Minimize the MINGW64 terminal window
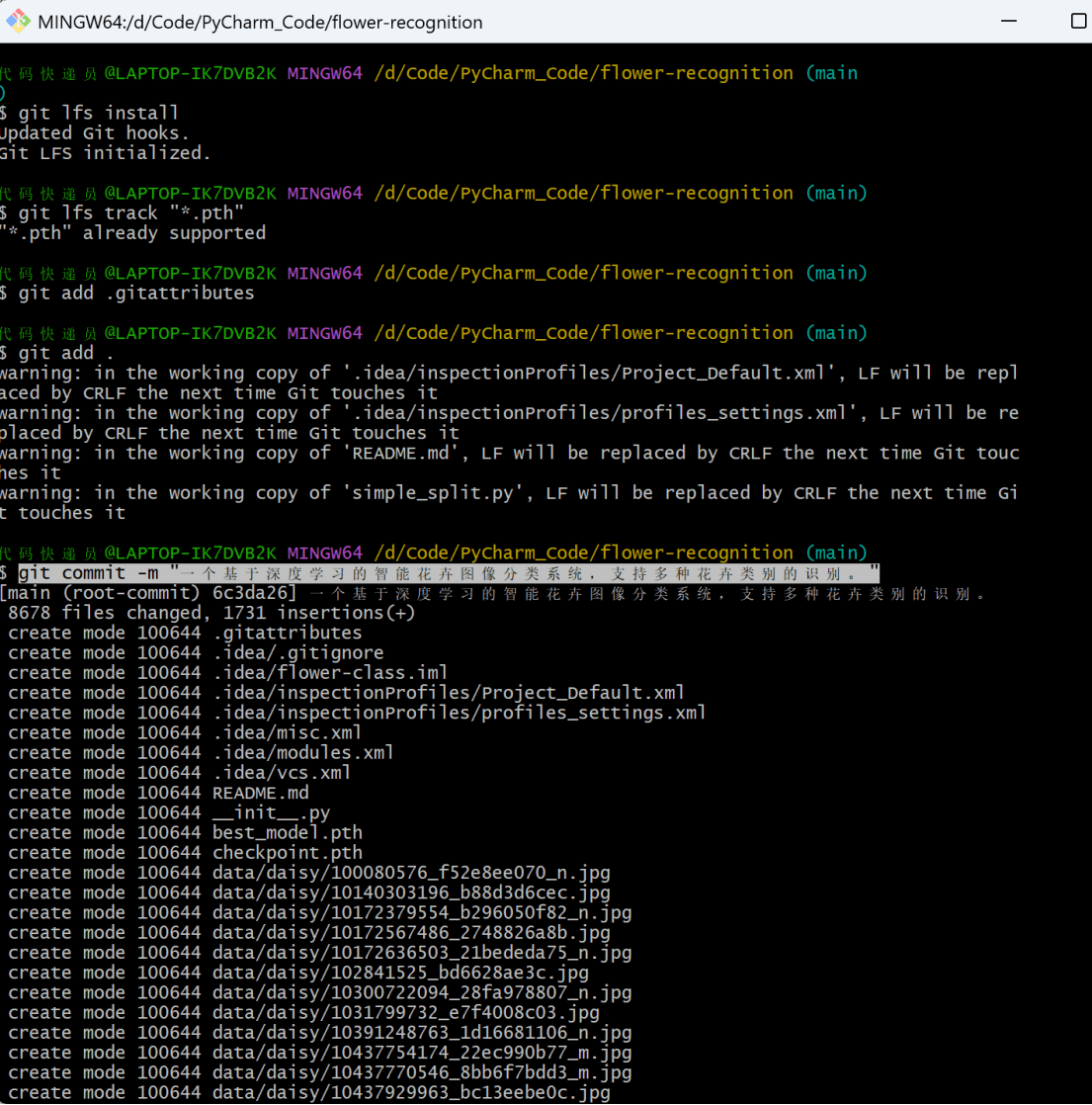1092x1105 pixels. pos(1007,22)
